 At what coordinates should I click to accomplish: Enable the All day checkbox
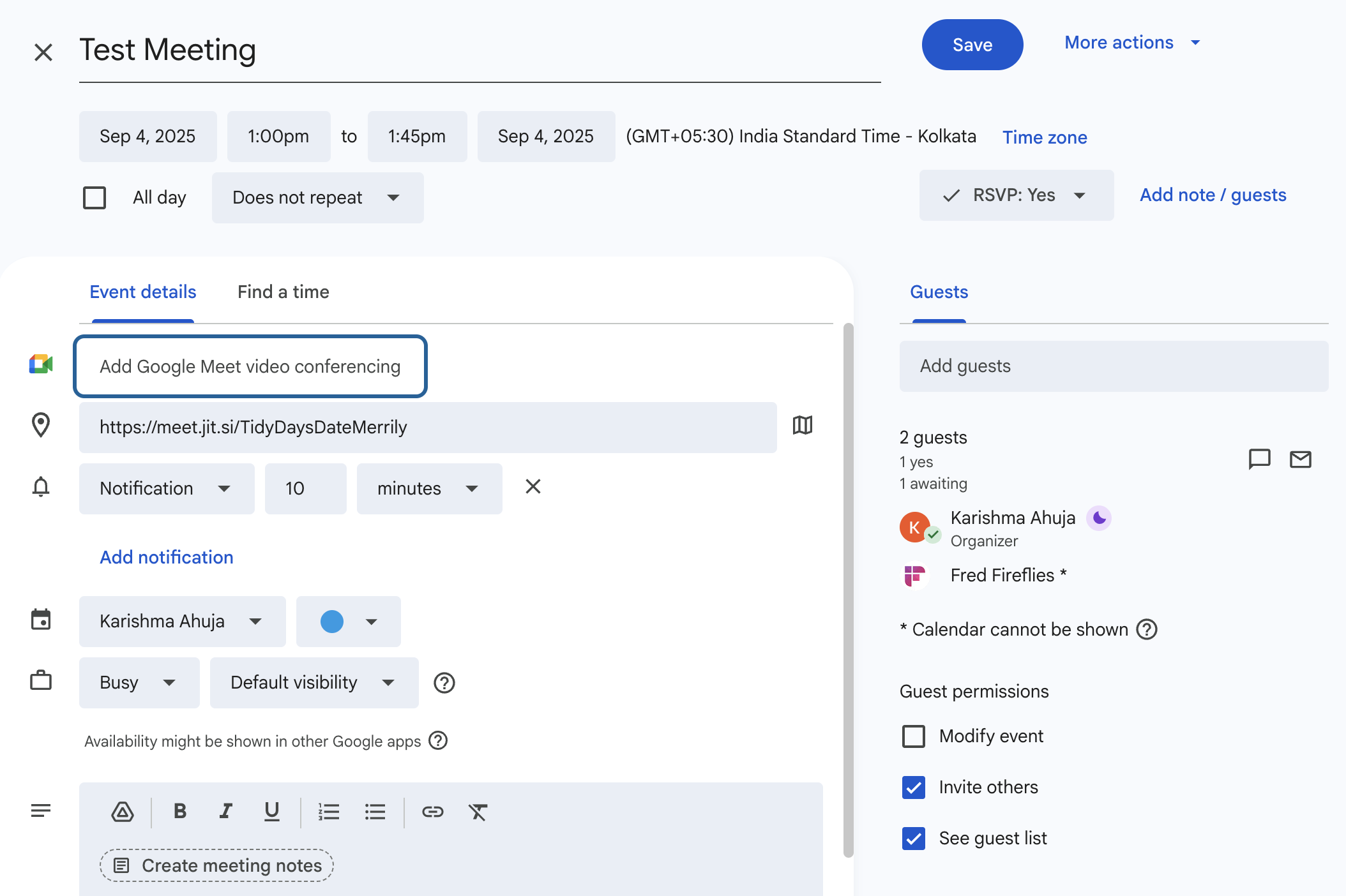click(x=95, y=198)
